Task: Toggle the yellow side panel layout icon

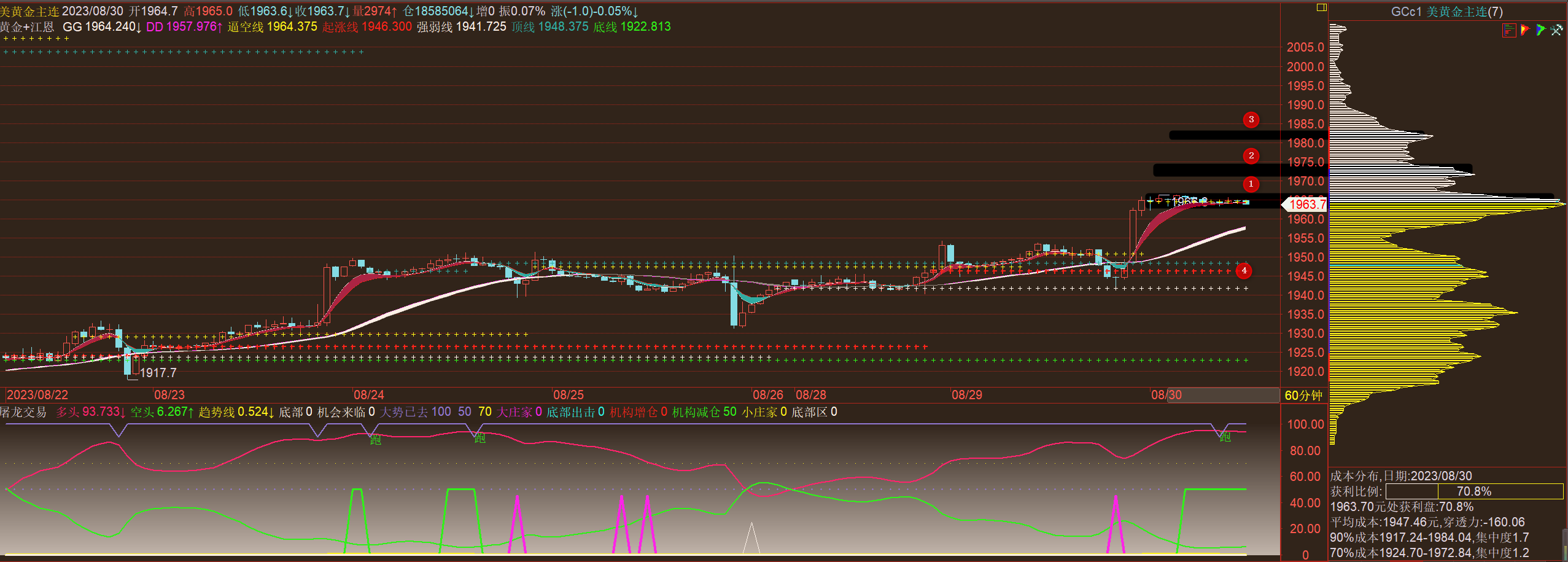Action: tap(1322, 7)
